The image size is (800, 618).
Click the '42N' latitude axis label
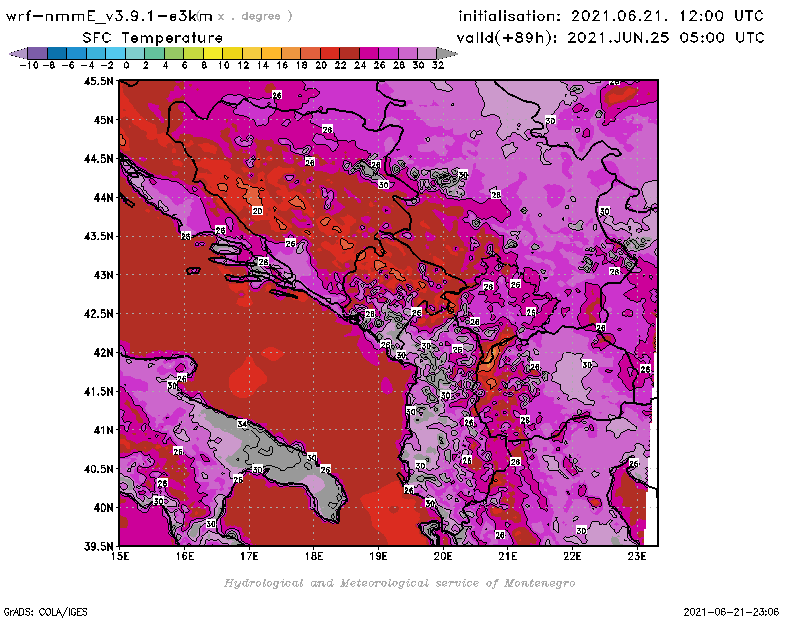tap(103, 353)
